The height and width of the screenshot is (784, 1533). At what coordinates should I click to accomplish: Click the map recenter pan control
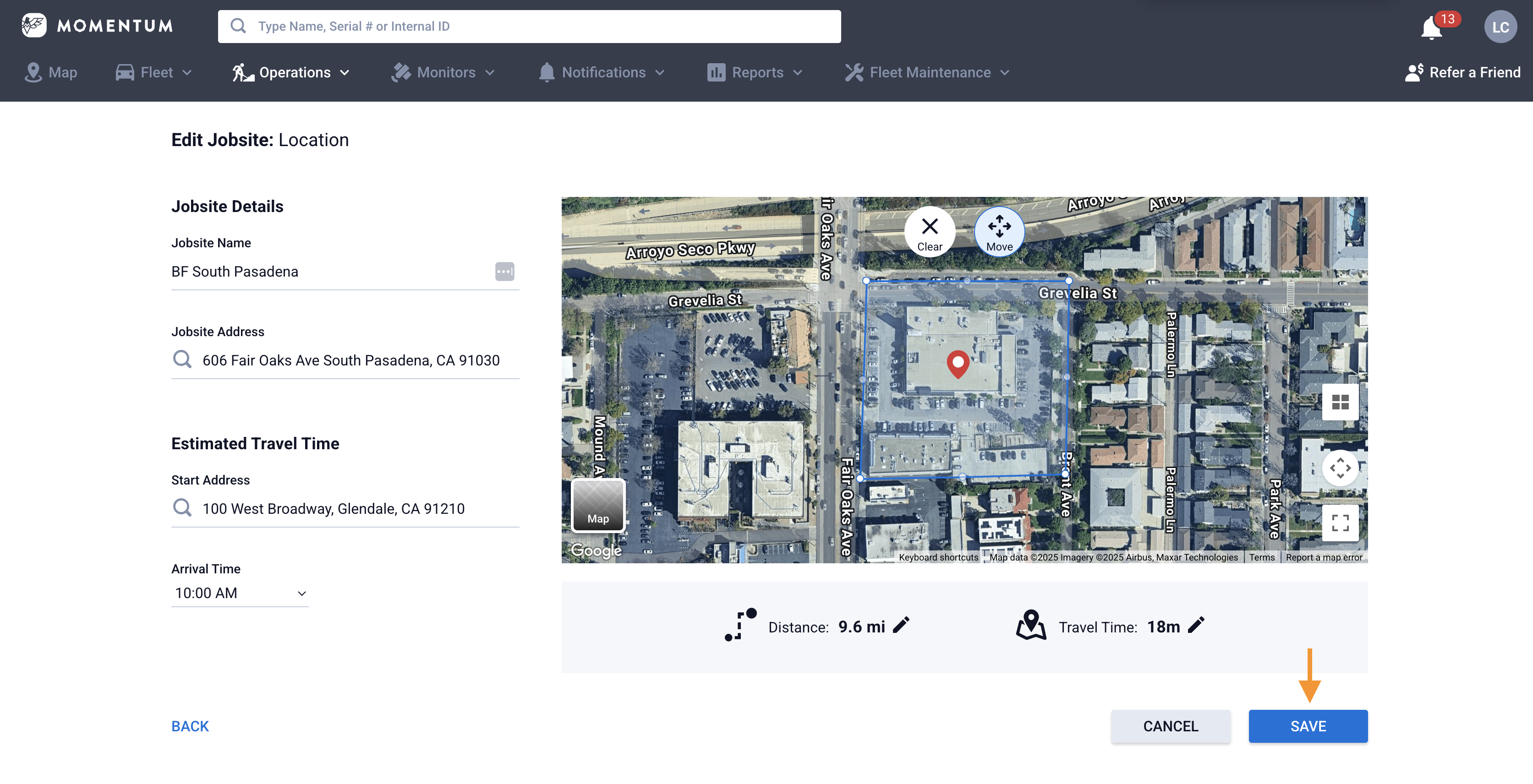click(1340, 468)
